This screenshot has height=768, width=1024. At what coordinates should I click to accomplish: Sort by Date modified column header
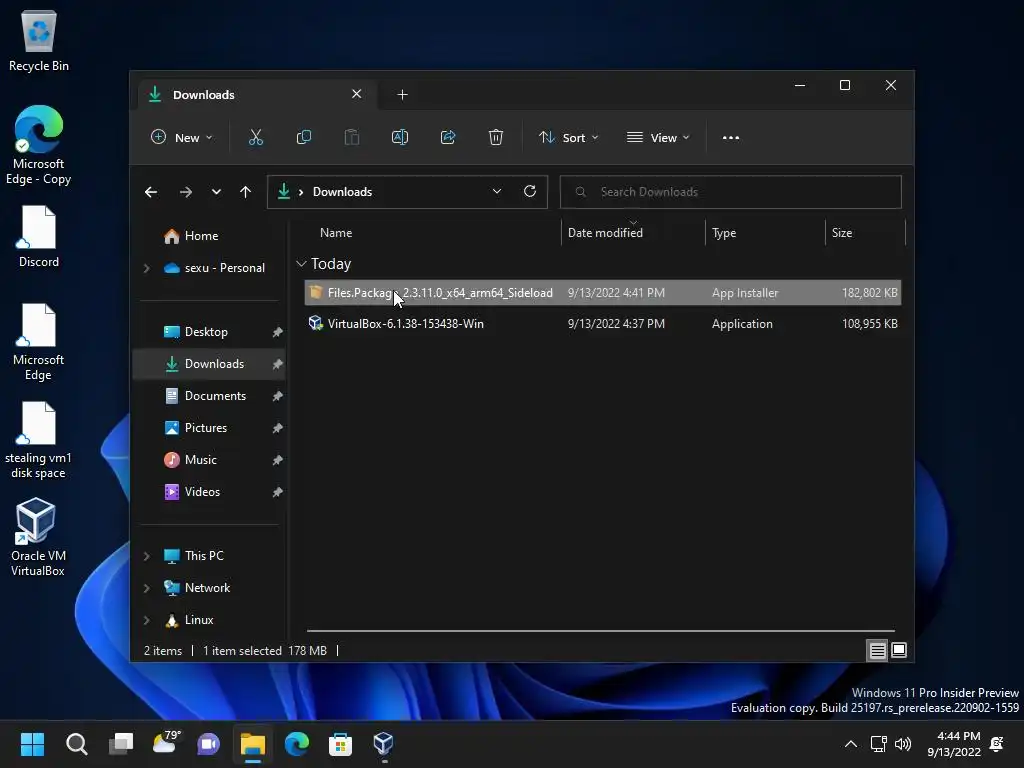click(x=605, y=233)
